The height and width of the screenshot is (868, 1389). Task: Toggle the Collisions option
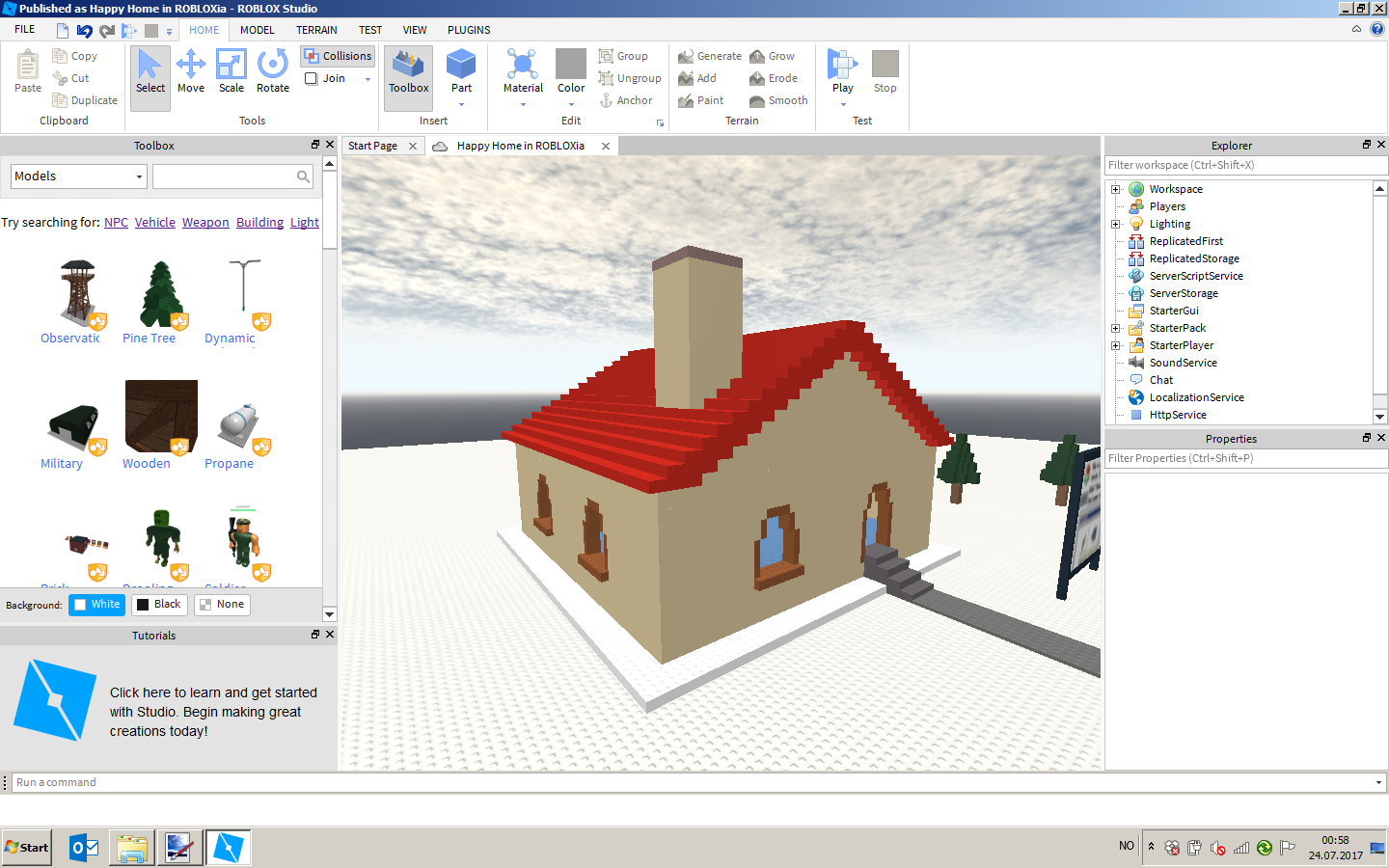(338, 56)
